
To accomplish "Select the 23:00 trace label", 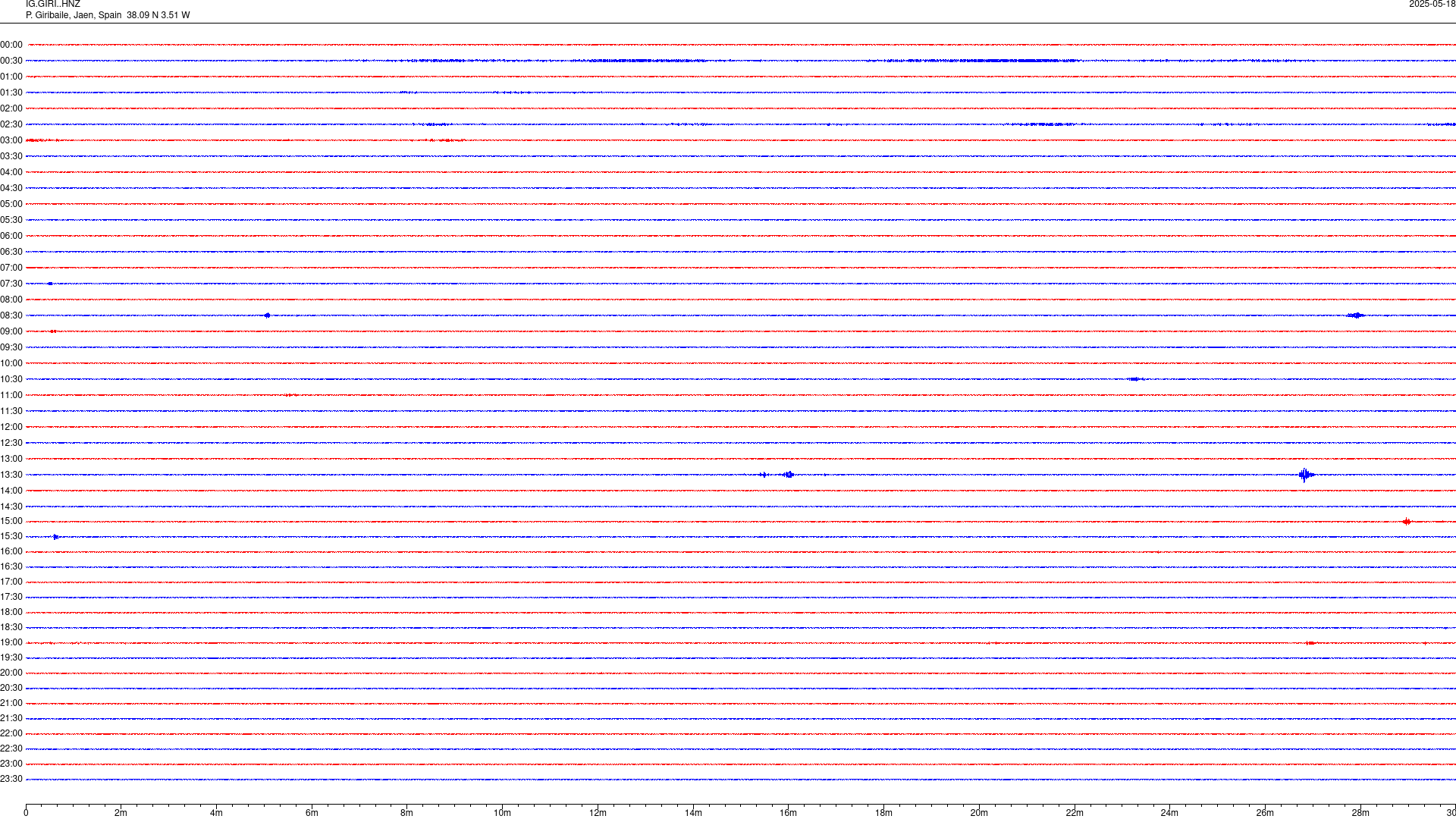I will [11, 764].
